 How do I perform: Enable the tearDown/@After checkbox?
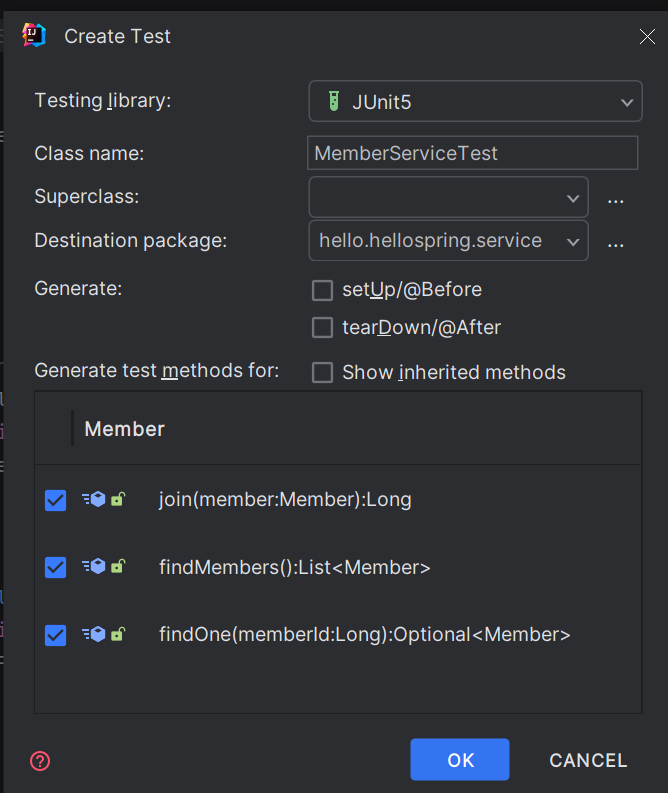[322, 328]
